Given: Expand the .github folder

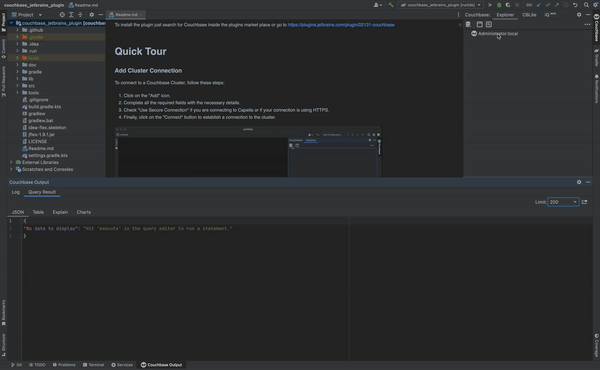Looking at the screenshot, I should click(x=17, y=30).
